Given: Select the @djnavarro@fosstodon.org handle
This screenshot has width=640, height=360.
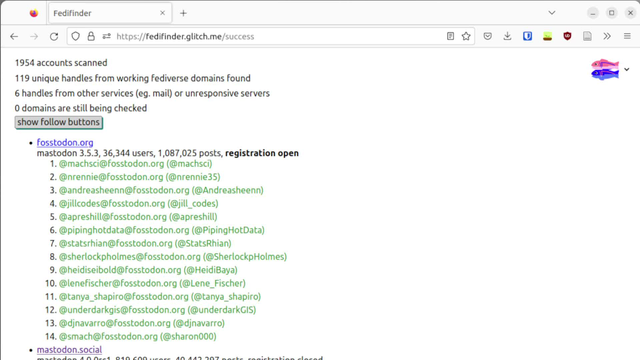Looking at the screenshot, I should [115, 323].
